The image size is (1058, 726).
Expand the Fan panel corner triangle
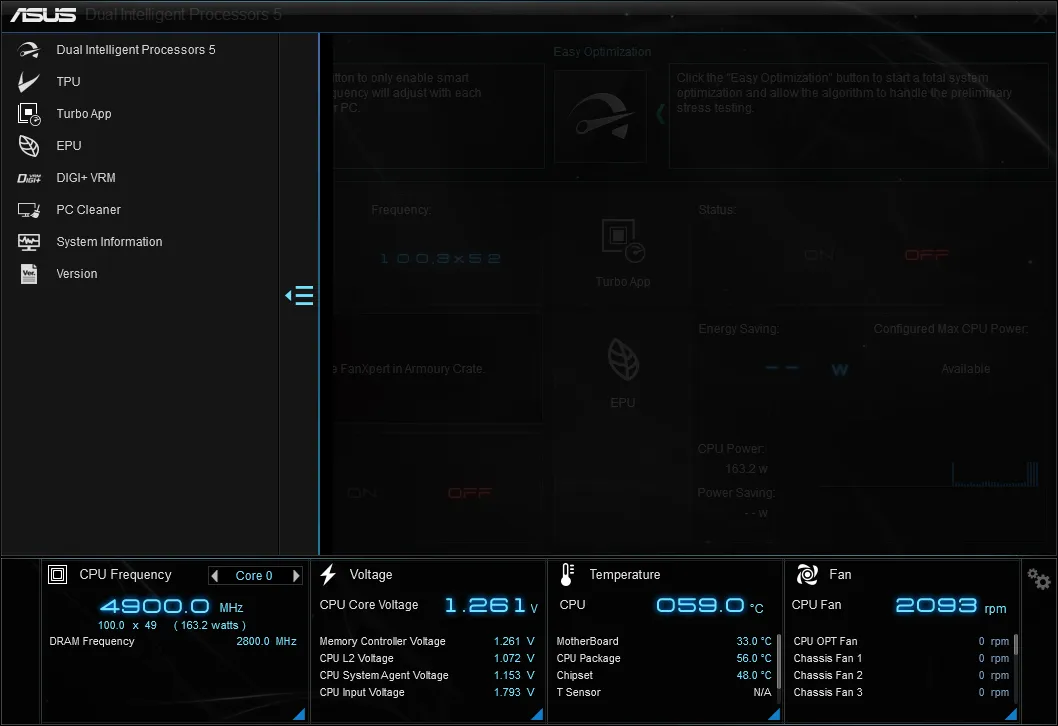coord(1011,714)
